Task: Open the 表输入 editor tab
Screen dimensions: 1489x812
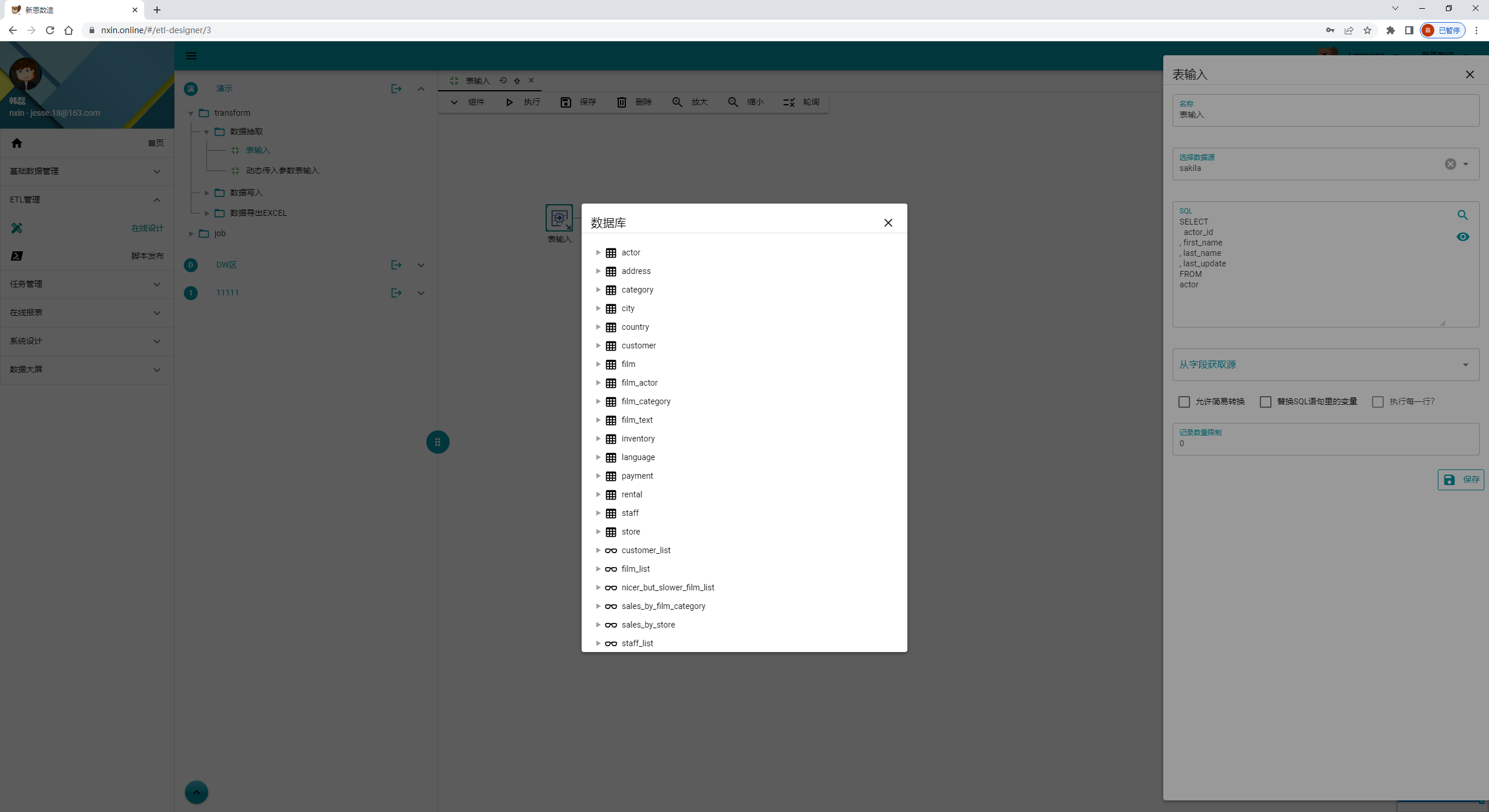Action: pyautogui.click(x=478, y=81)
